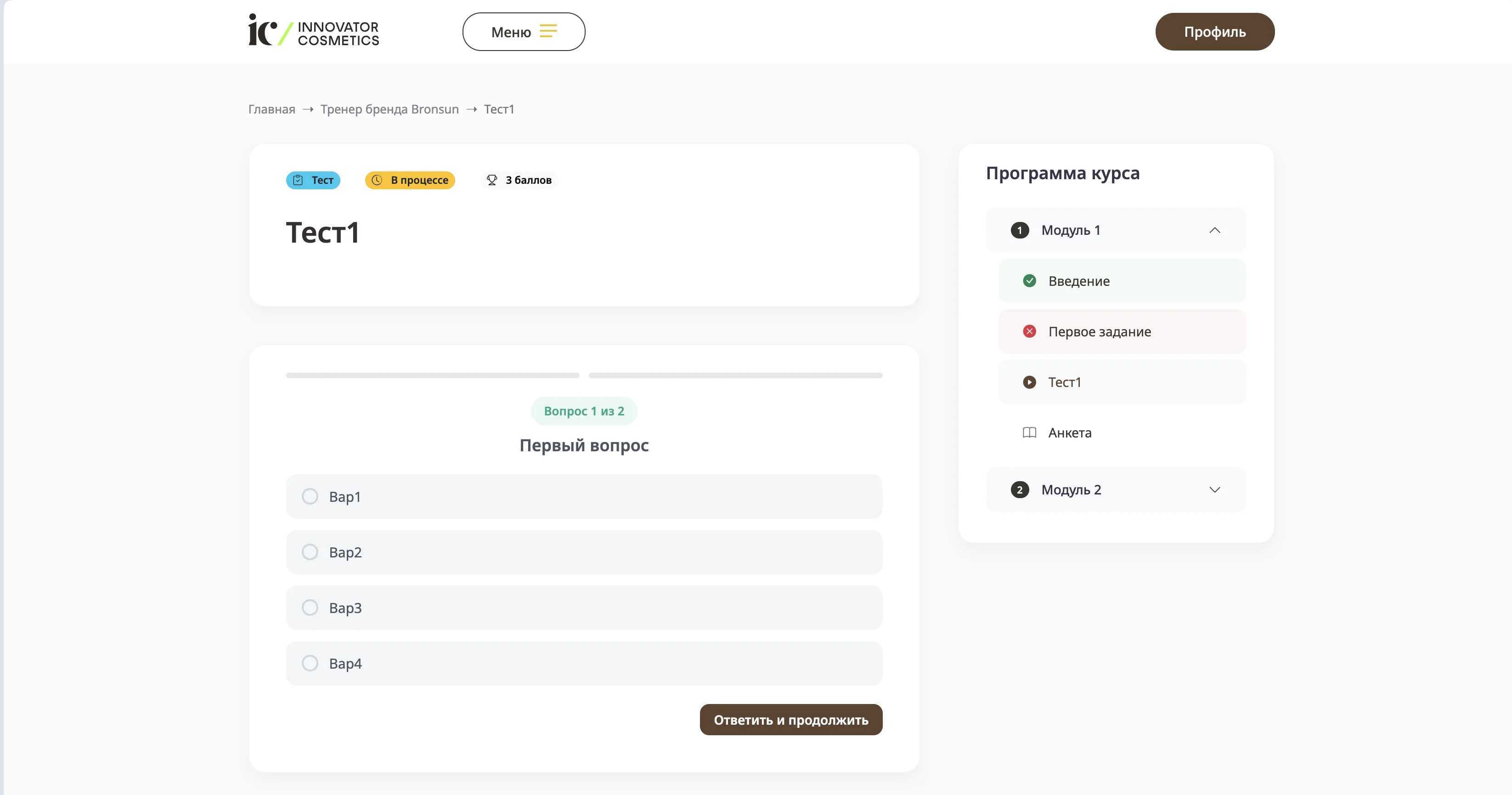Image resolution: width=1512 pixels, height=795 pixels.
Task: Click the trophy icon near 3 баллов
Action: click(492, 180)
